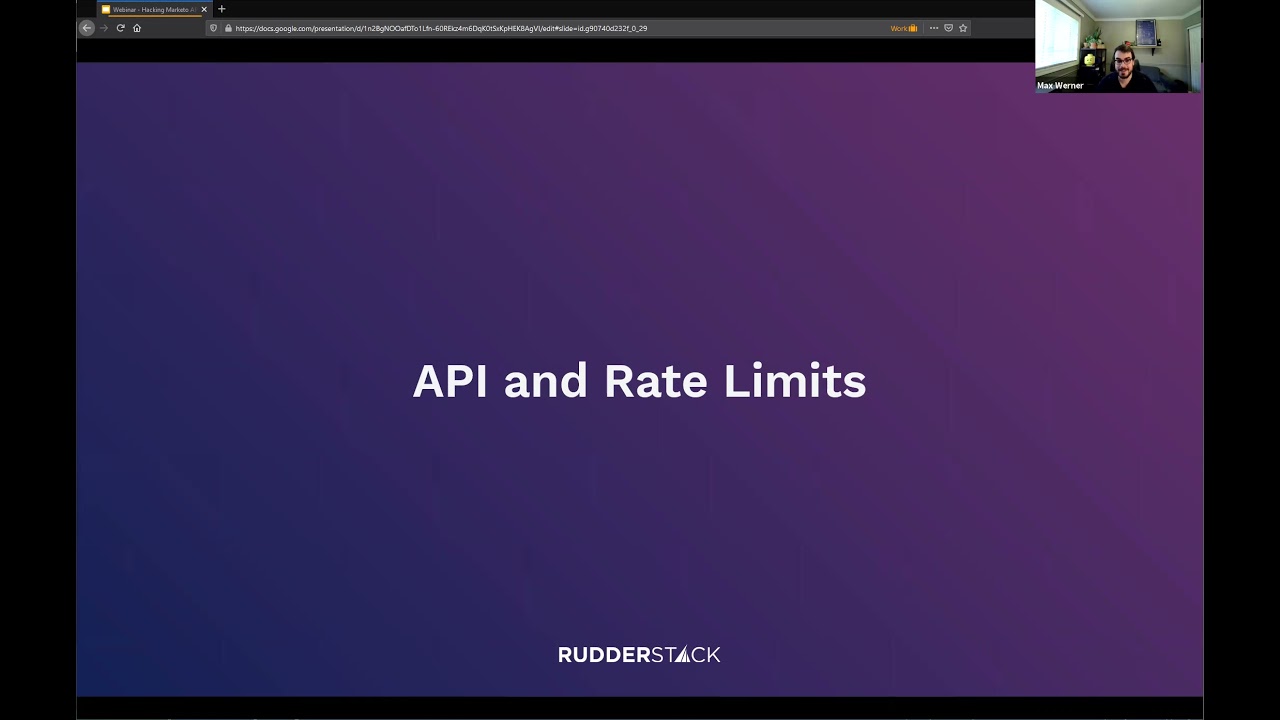Open the page actions three-dot menu
The width and height of the screenshot is (1280, 720).
pyautogui.click(x=934, y=28)
